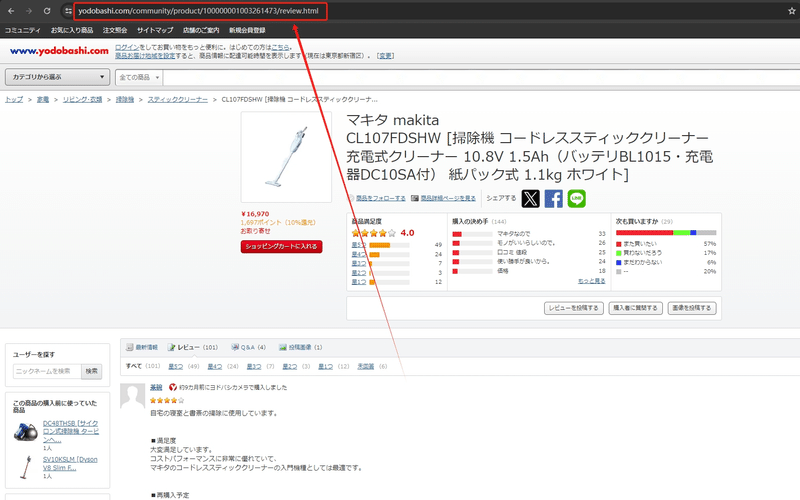Click the 商品詳細ページを見る link
Screen dimensions: 800x500
pos(448,198)
